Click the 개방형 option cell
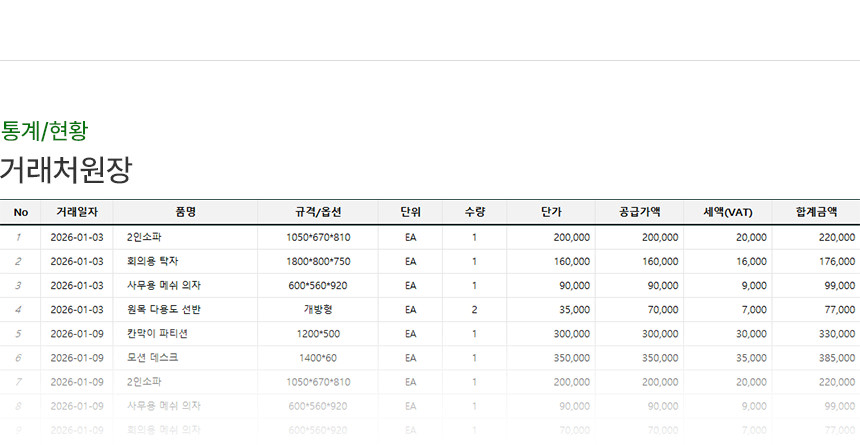This screenshot has width=860, height=445. pos(318,310)
